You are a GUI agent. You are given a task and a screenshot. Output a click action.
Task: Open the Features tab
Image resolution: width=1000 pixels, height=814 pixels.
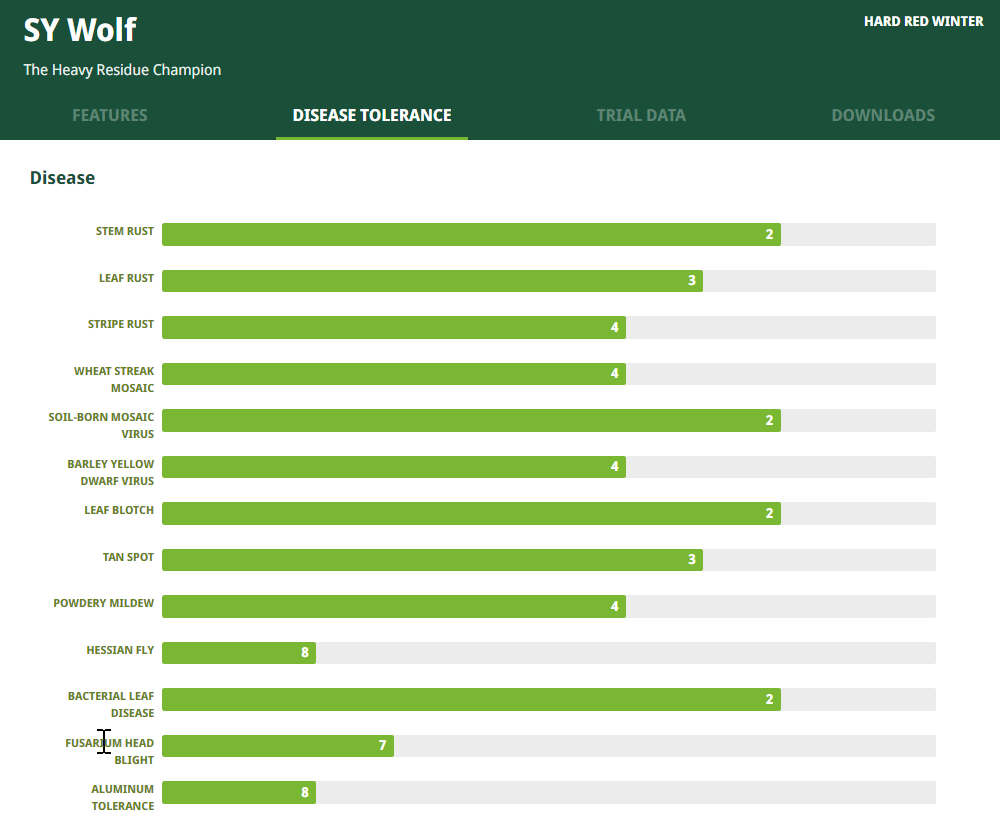tap(110, 115)
